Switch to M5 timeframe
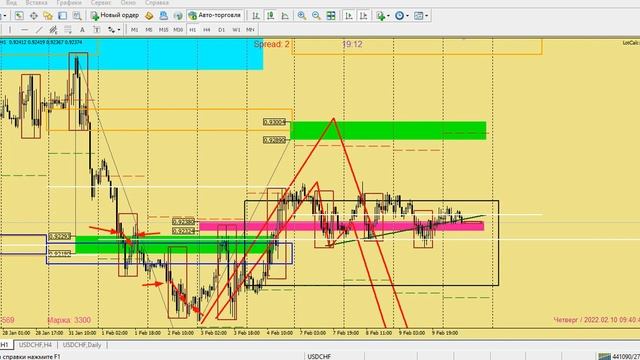The width and height of the screenshot is (640, 360). coord(149,30)
